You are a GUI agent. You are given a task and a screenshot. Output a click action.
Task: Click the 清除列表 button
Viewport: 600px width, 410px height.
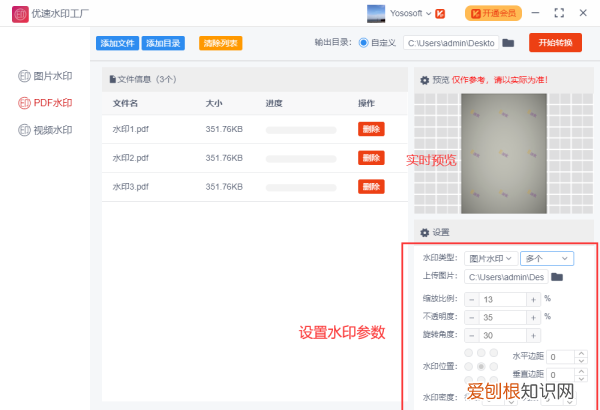pos(220,43)
